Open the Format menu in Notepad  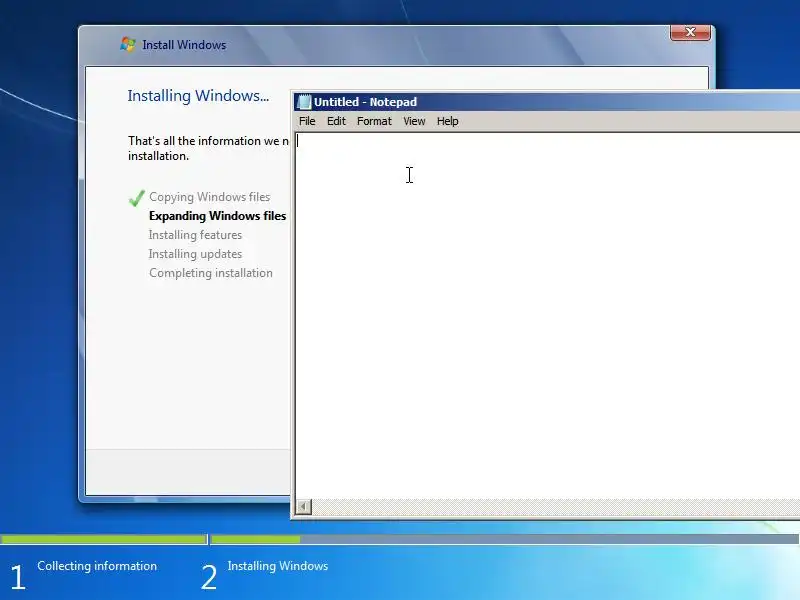[374, 121]
